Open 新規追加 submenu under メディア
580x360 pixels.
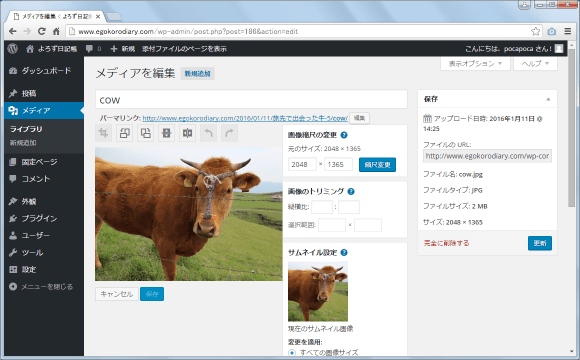tap(23, 143)
